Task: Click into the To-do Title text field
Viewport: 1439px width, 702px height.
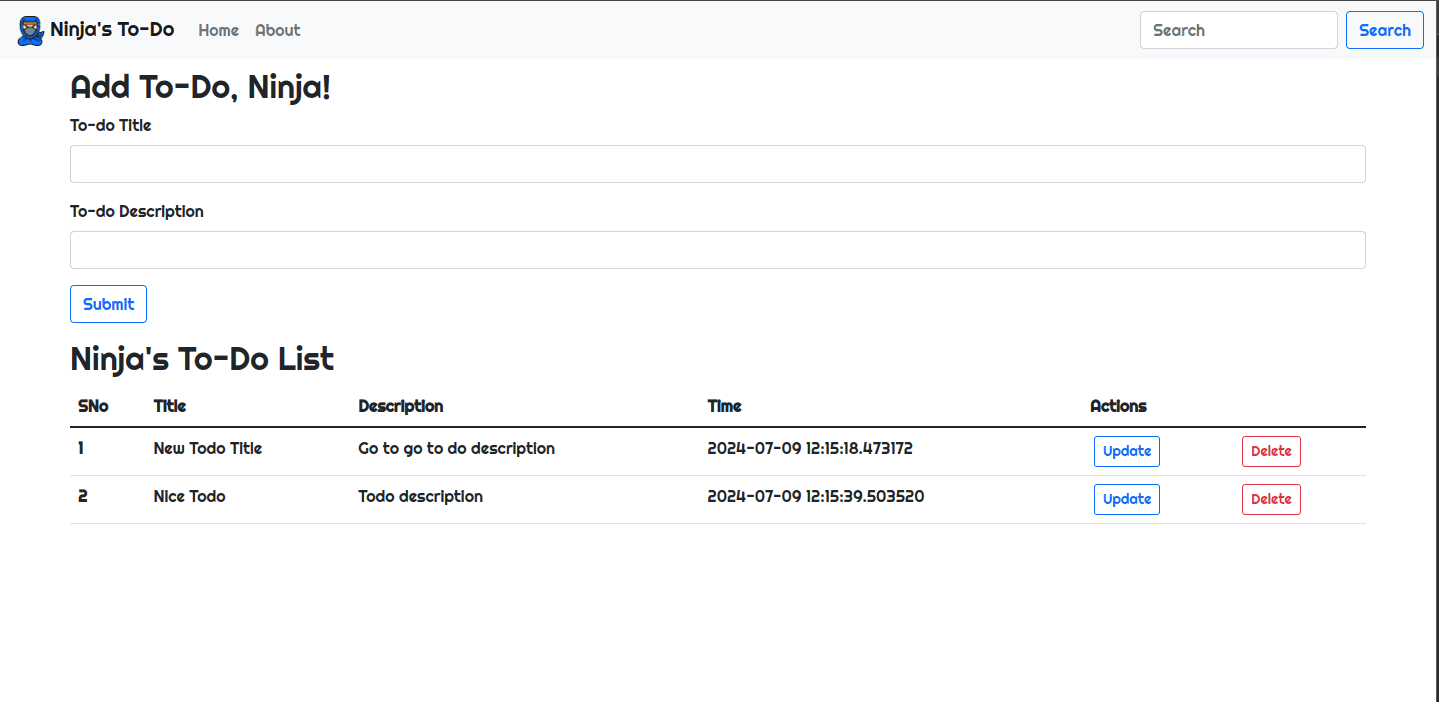Action: coord(717,164)
